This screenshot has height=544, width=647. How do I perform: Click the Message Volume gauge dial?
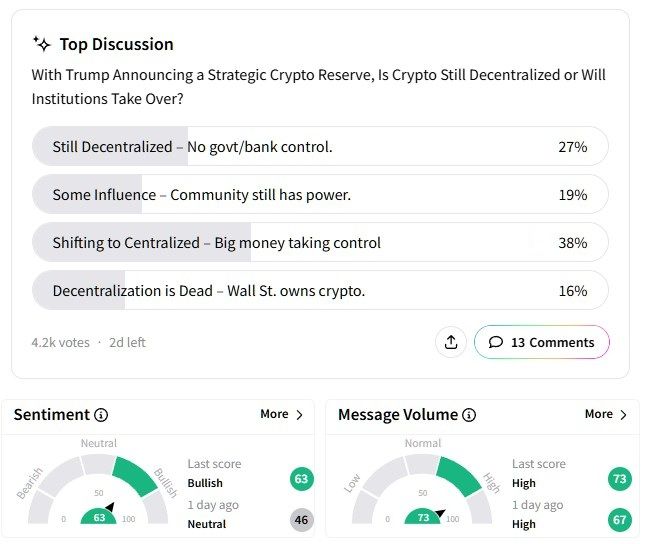click(x=422, y=490)
